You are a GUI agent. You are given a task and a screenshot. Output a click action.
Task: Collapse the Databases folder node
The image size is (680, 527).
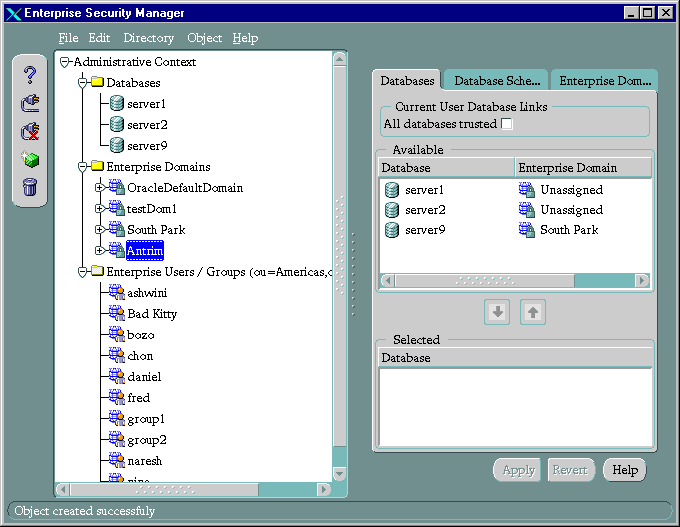[83, 83]
